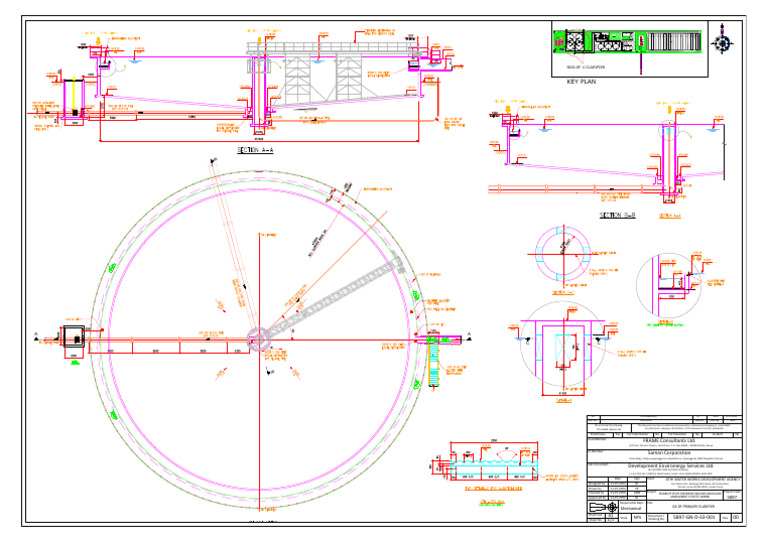Click the "SECTION A-A" title
768x542 pixels.
255,150
